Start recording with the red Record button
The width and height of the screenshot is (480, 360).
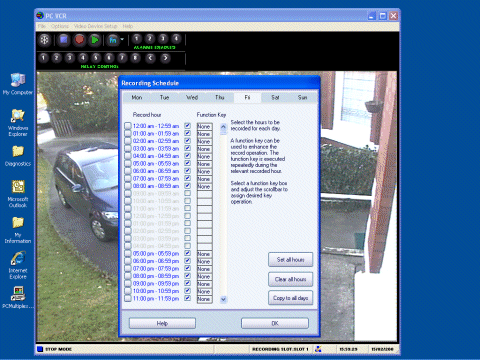(79, 40)
